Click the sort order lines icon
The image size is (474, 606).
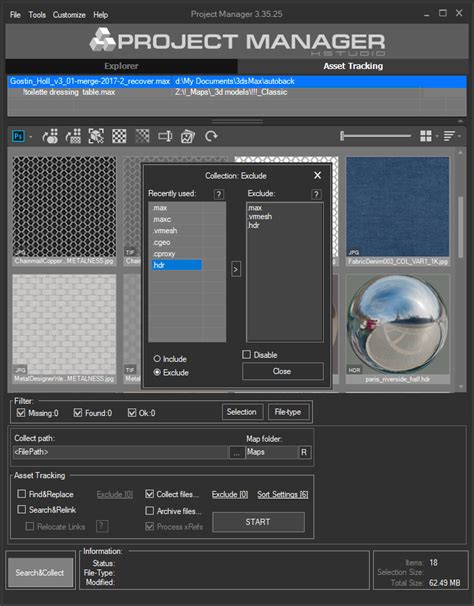pos(449,136)
